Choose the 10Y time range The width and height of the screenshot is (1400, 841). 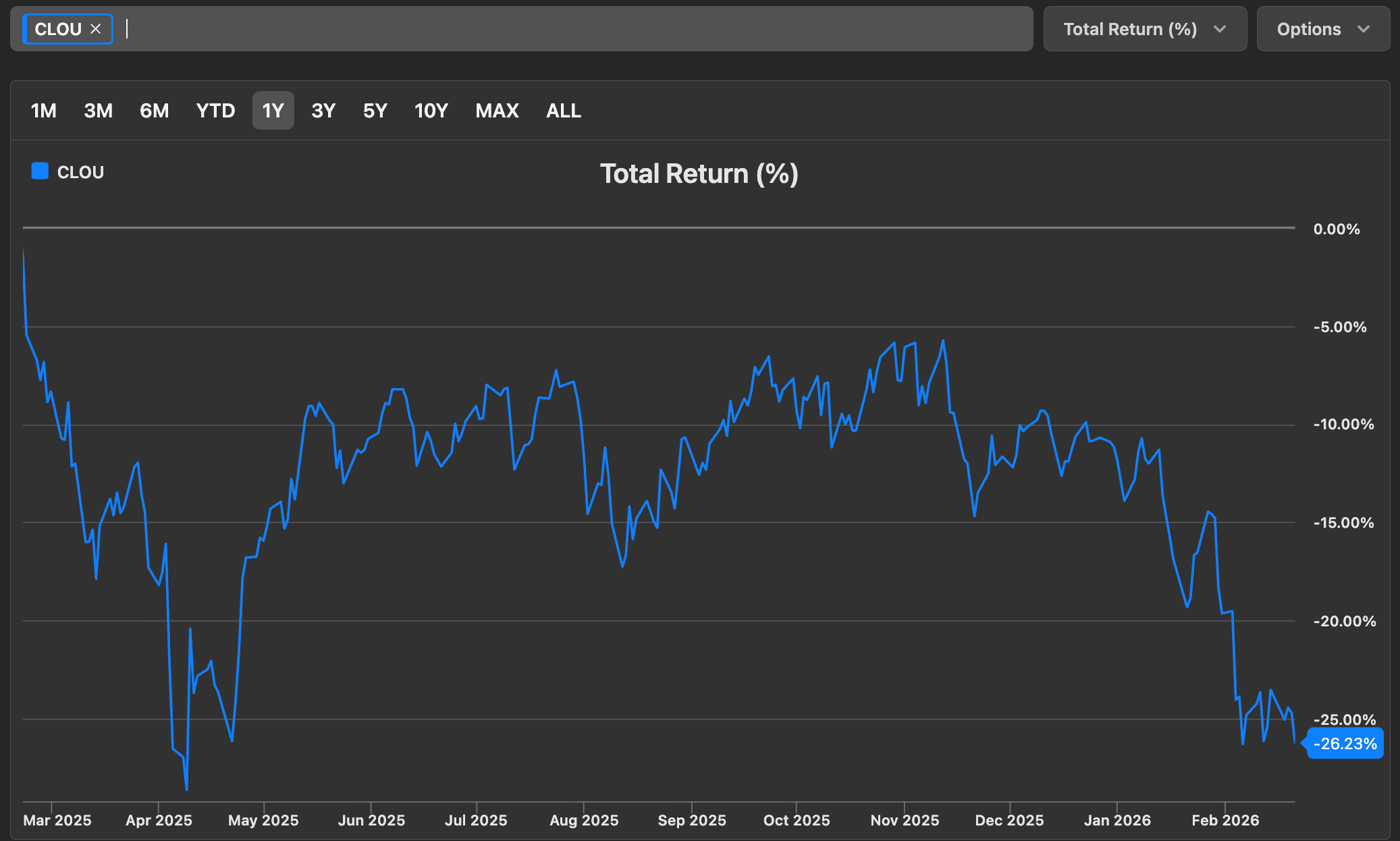[431, 111]
